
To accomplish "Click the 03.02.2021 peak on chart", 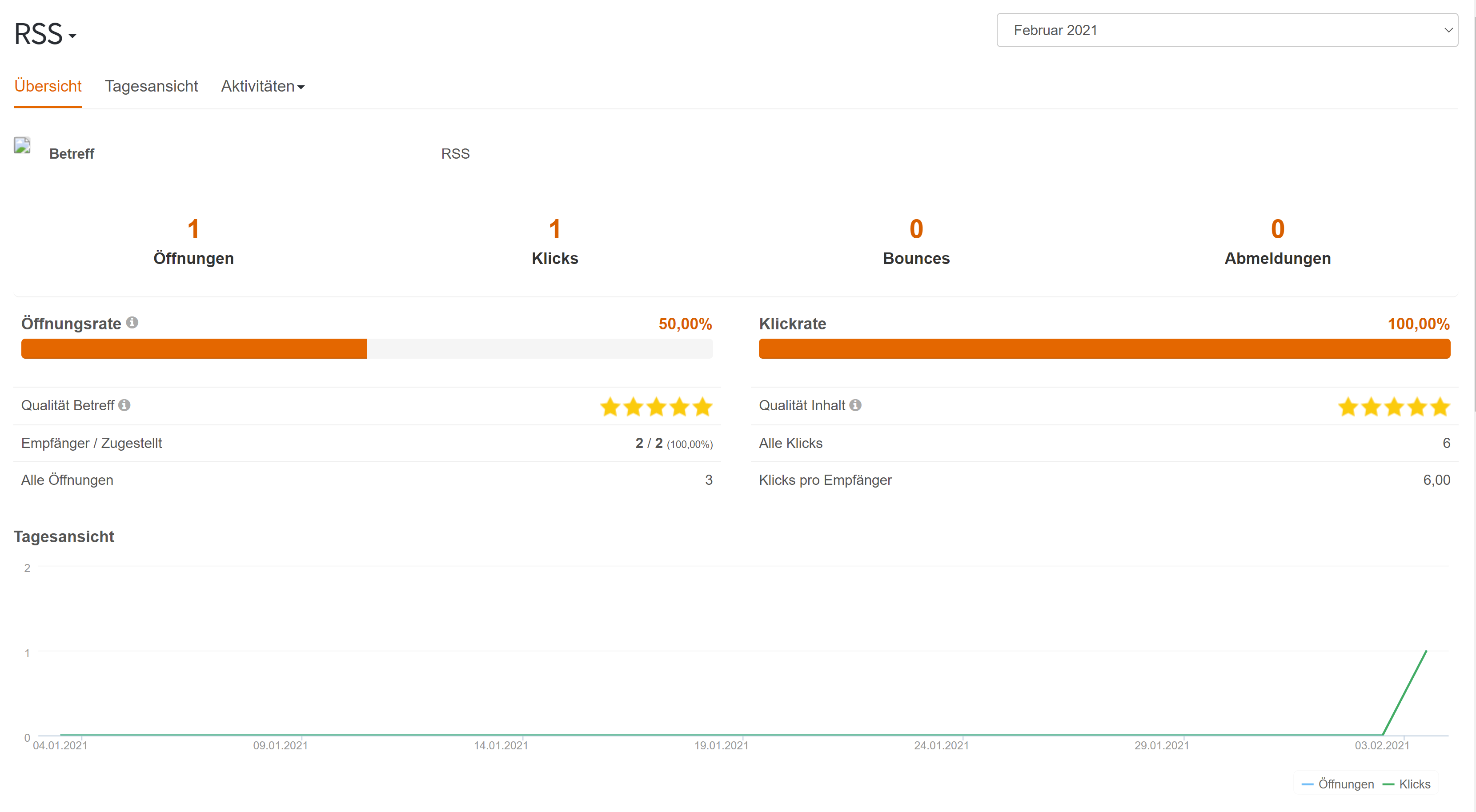I will pos(1426,652).
